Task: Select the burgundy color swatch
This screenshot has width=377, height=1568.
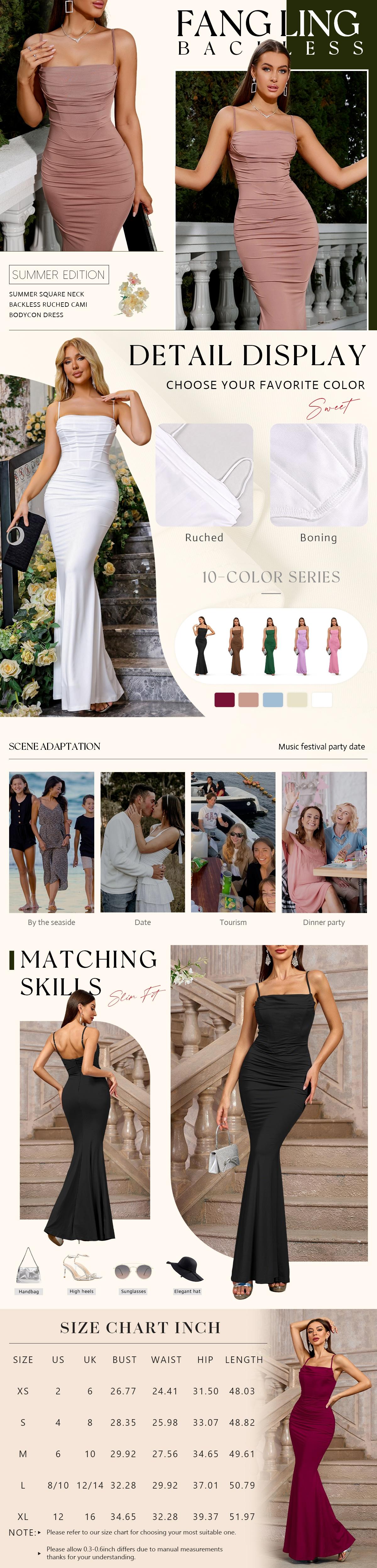Action: point(225,700)
